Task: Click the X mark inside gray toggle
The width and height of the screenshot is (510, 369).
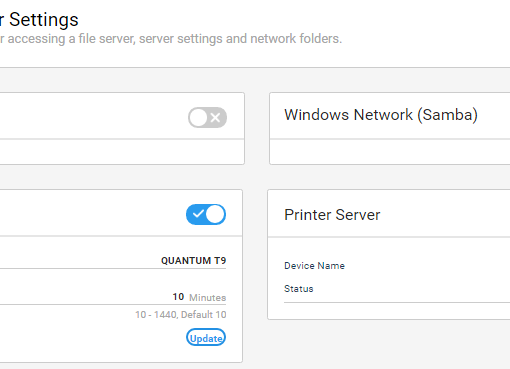Action: pyautogui.click(x=216, y=118)
